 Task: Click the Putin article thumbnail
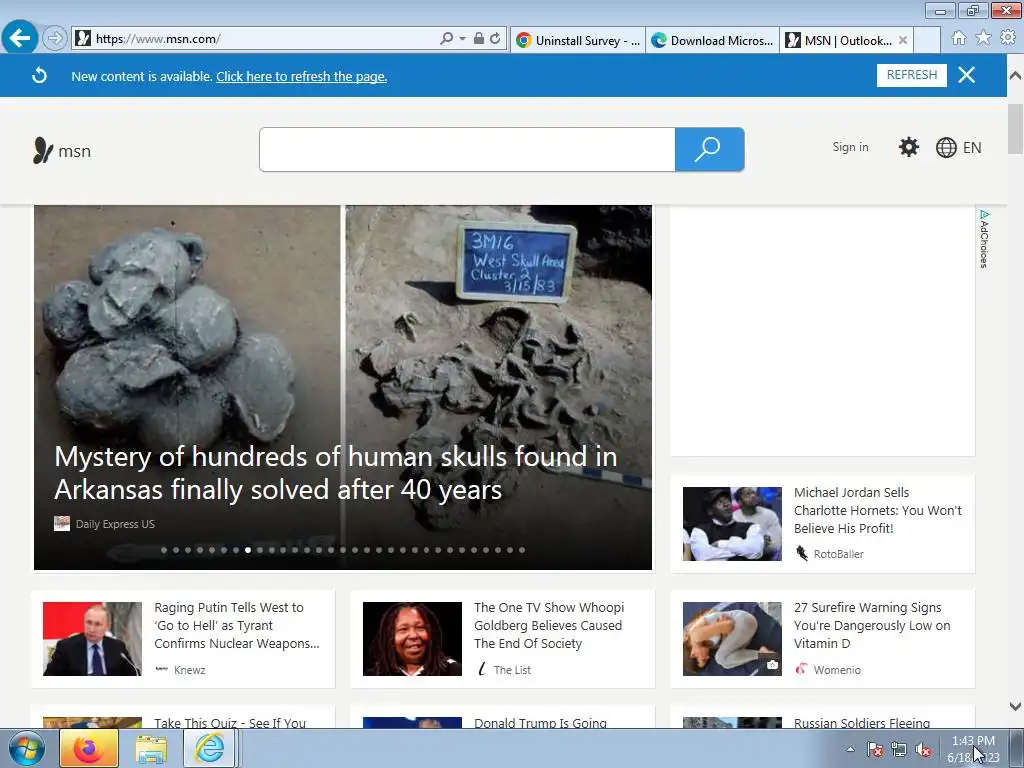tap(92, 639)
